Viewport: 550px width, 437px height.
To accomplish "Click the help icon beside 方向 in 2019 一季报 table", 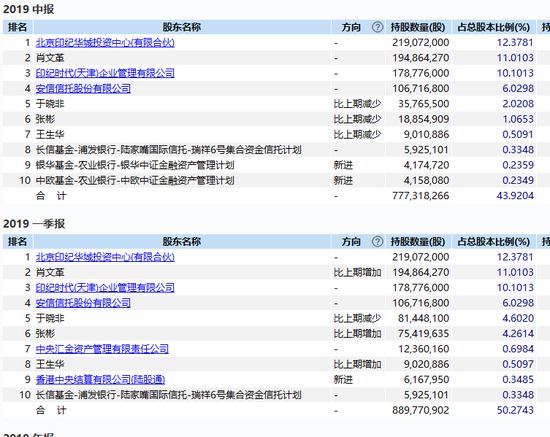I will pyautogui.click(x=377, y=241).
